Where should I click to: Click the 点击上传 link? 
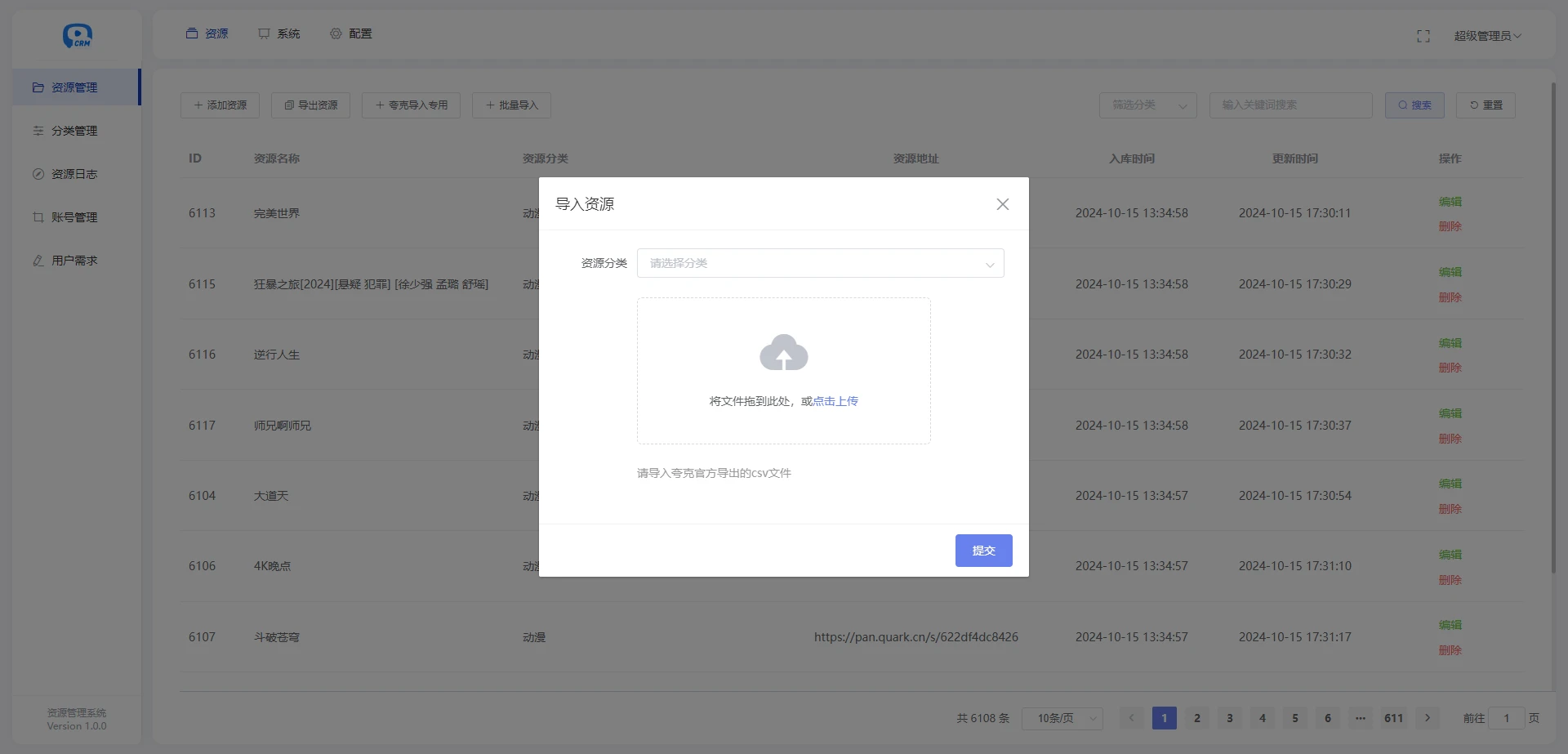[835, 401]
